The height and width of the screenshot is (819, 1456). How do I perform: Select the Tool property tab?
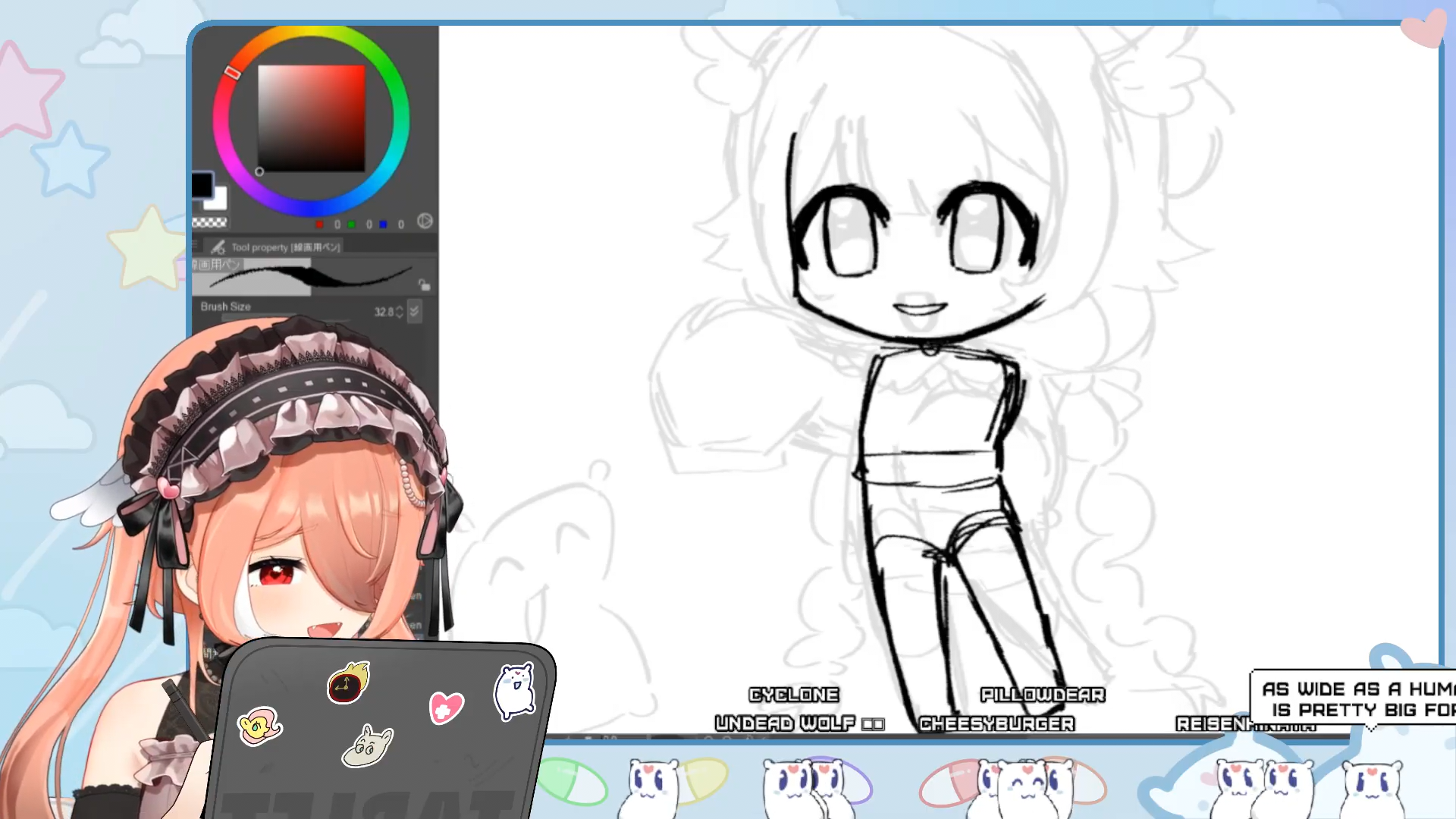(284, 247)
